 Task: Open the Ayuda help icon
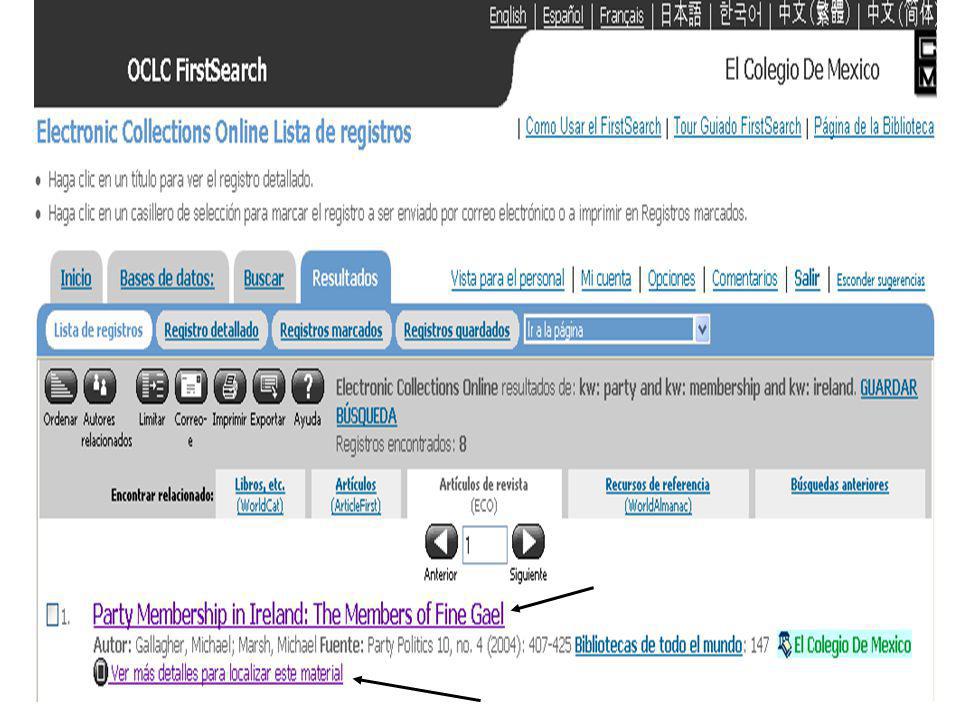[307, 386]
